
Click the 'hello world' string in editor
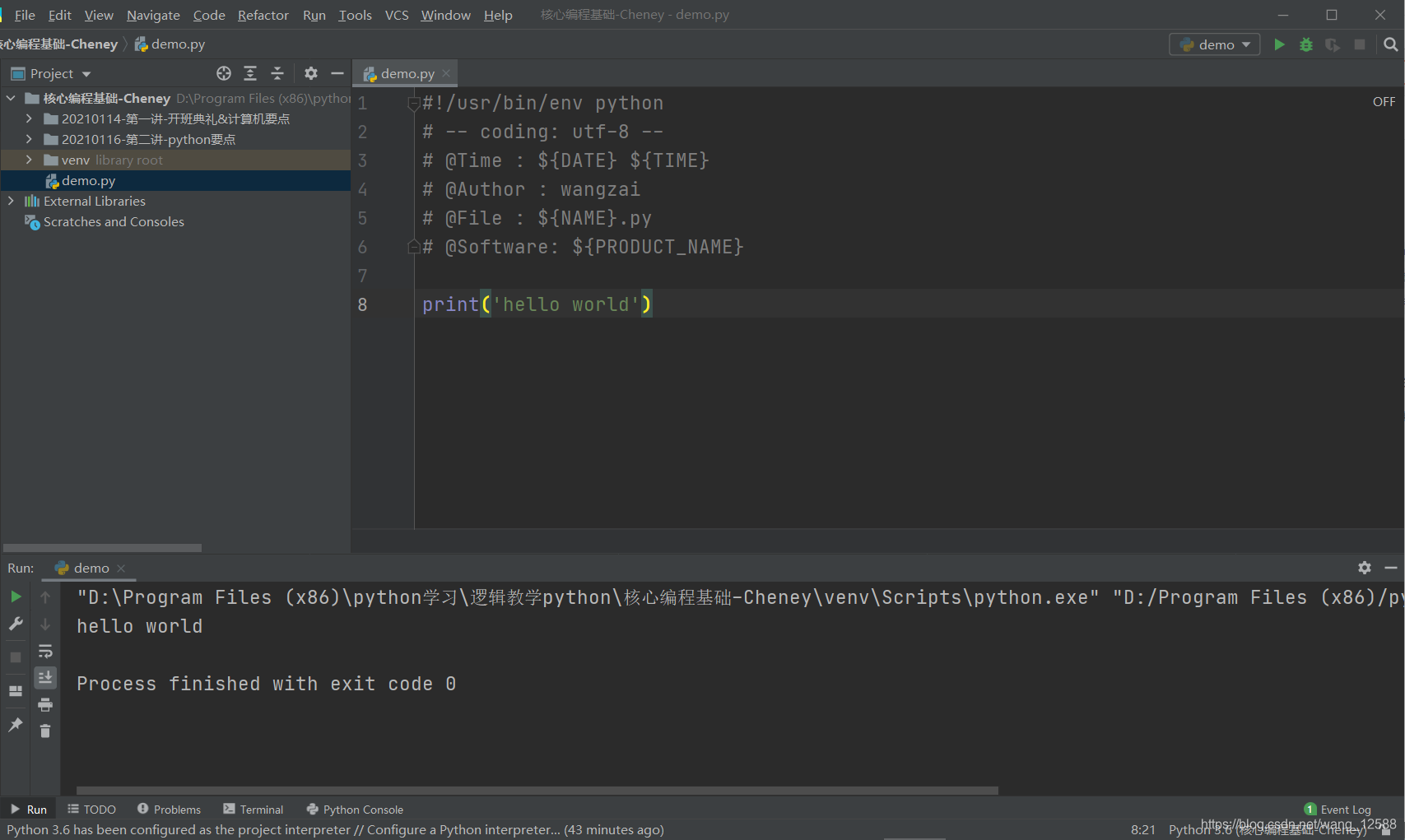pos(566,304)
